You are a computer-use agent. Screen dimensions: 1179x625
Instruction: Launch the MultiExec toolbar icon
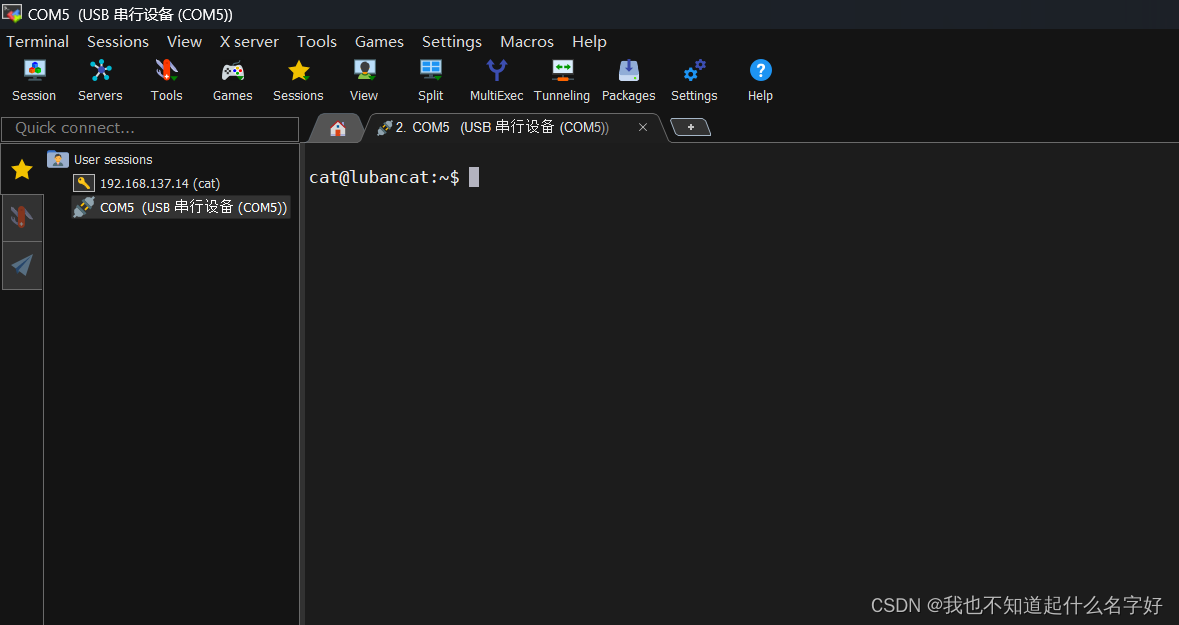pos(496,80)
